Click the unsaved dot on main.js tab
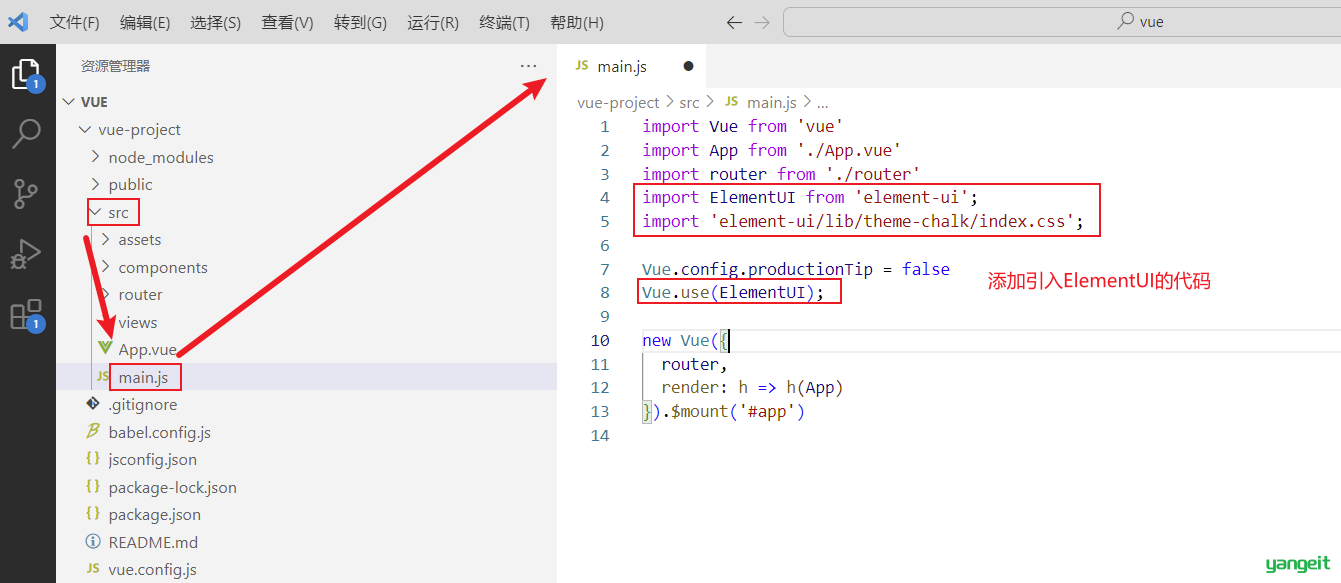 [688, 66]
